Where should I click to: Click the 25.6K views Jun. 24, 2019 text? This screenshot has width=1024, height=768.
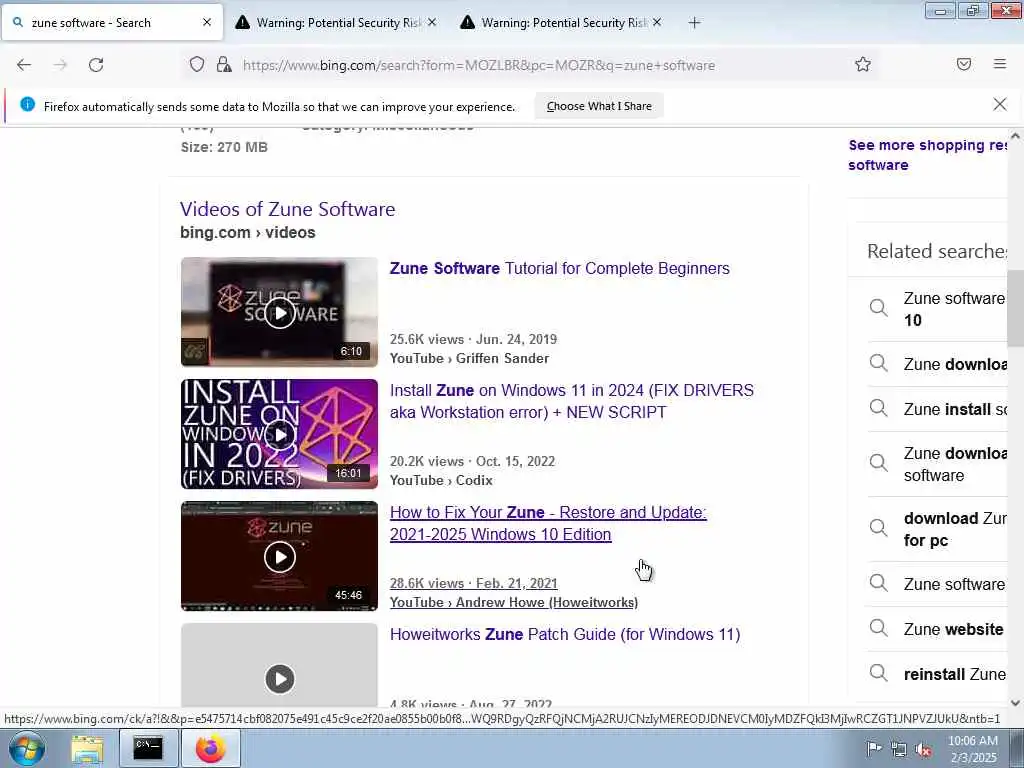[x=473, y=339]
